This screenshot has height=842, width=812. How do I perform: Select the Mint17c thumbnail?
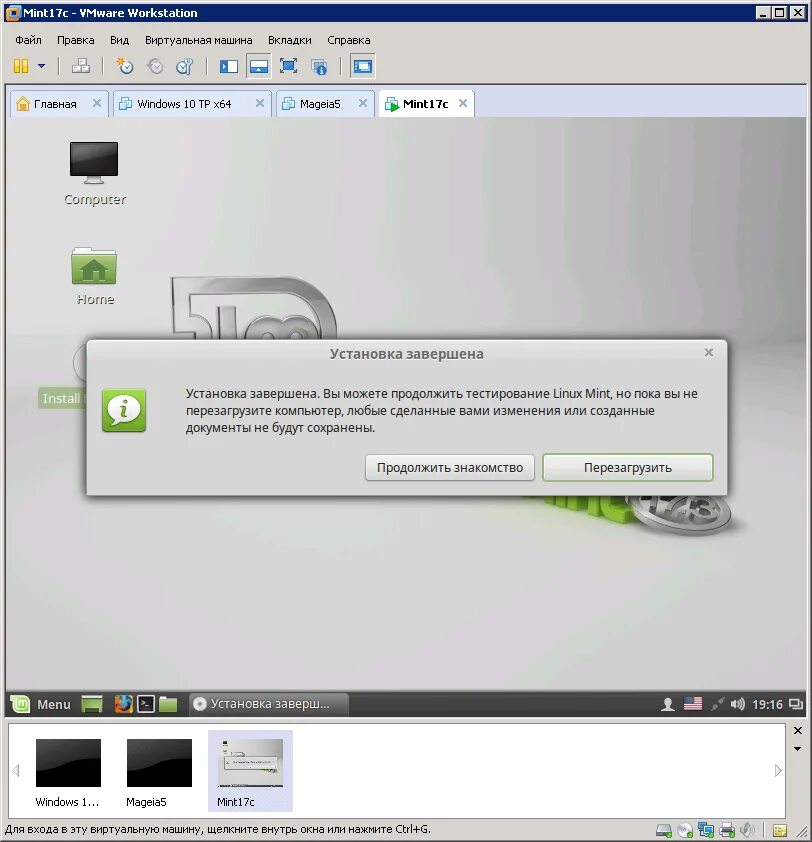click(250, 771)
